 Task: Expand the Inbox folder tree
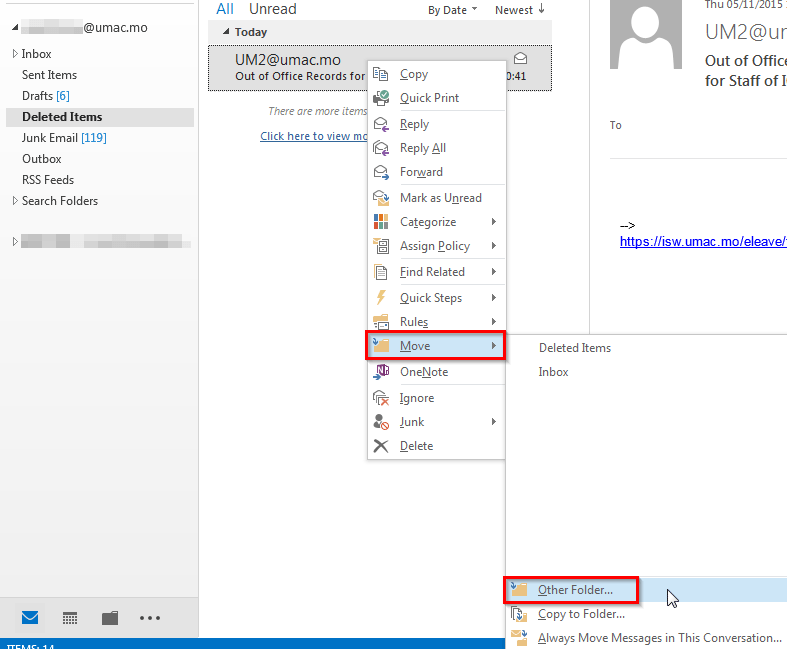pyautogui.click(x=14, y=54)
